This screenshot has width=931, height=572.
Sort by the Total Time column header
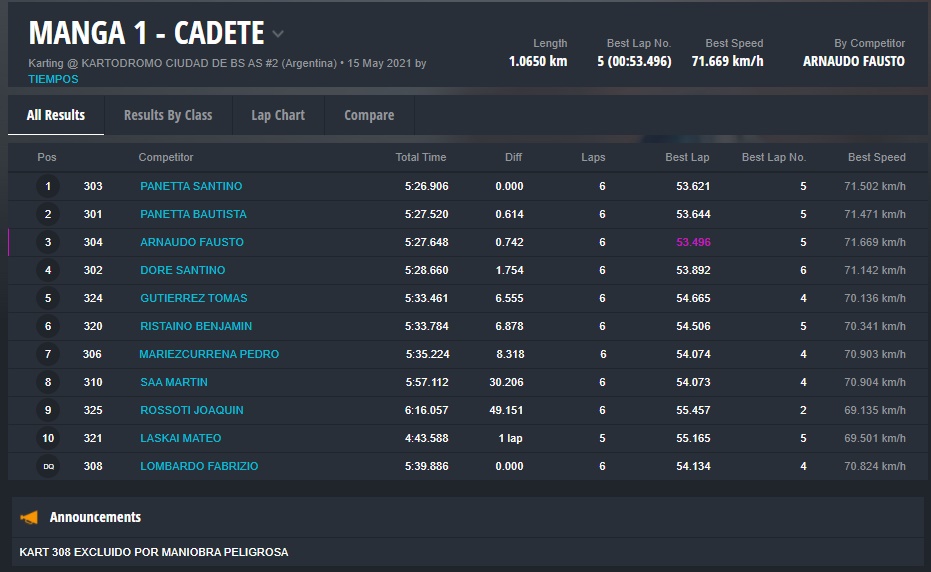[421, 157]
